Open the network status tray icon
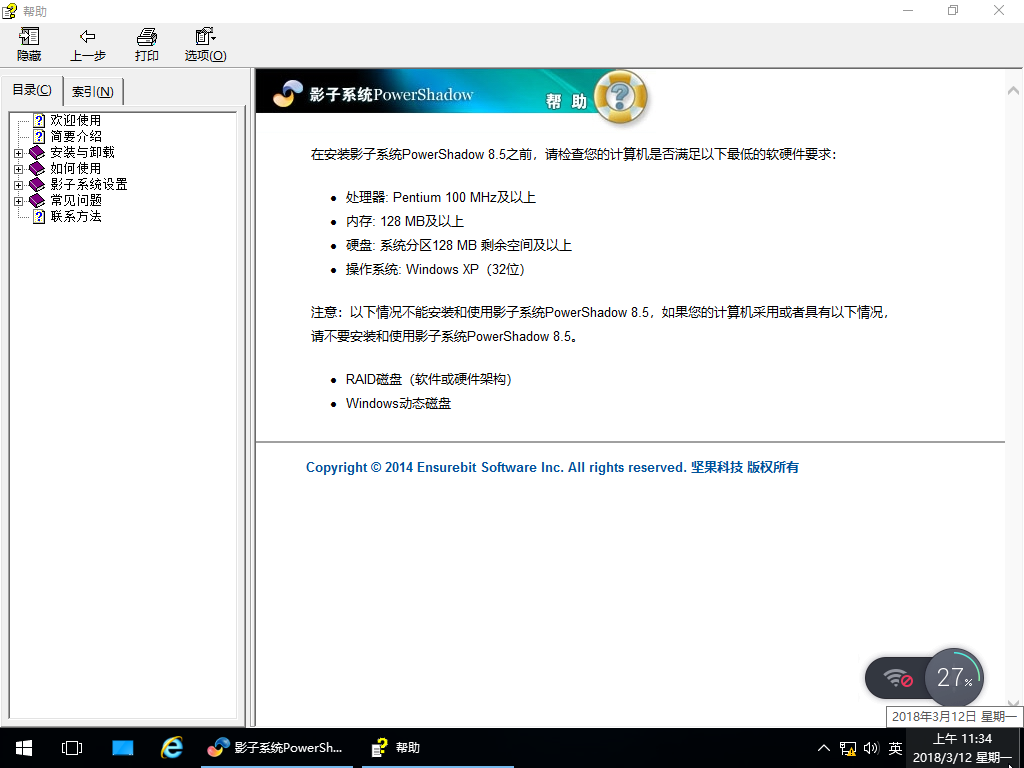This screenshot has width=1024, height=768. pos(848,748)
